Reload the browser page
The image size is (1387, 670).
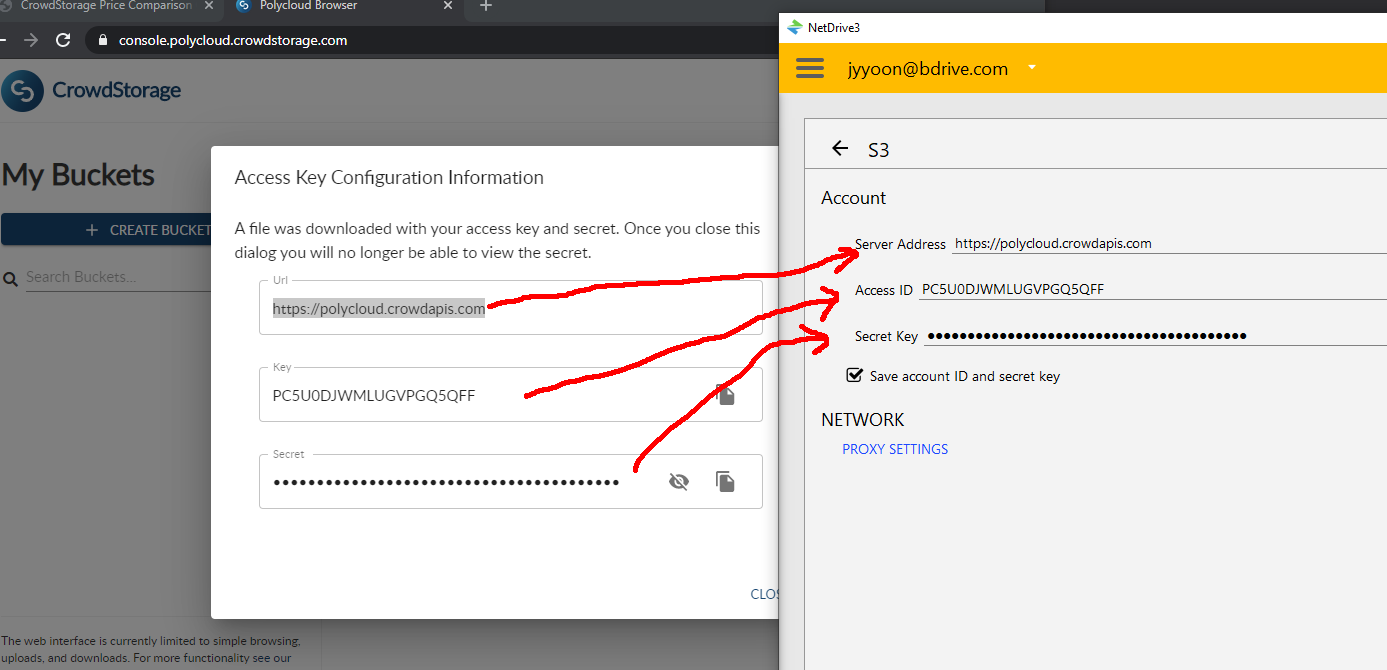click(63, 40)
